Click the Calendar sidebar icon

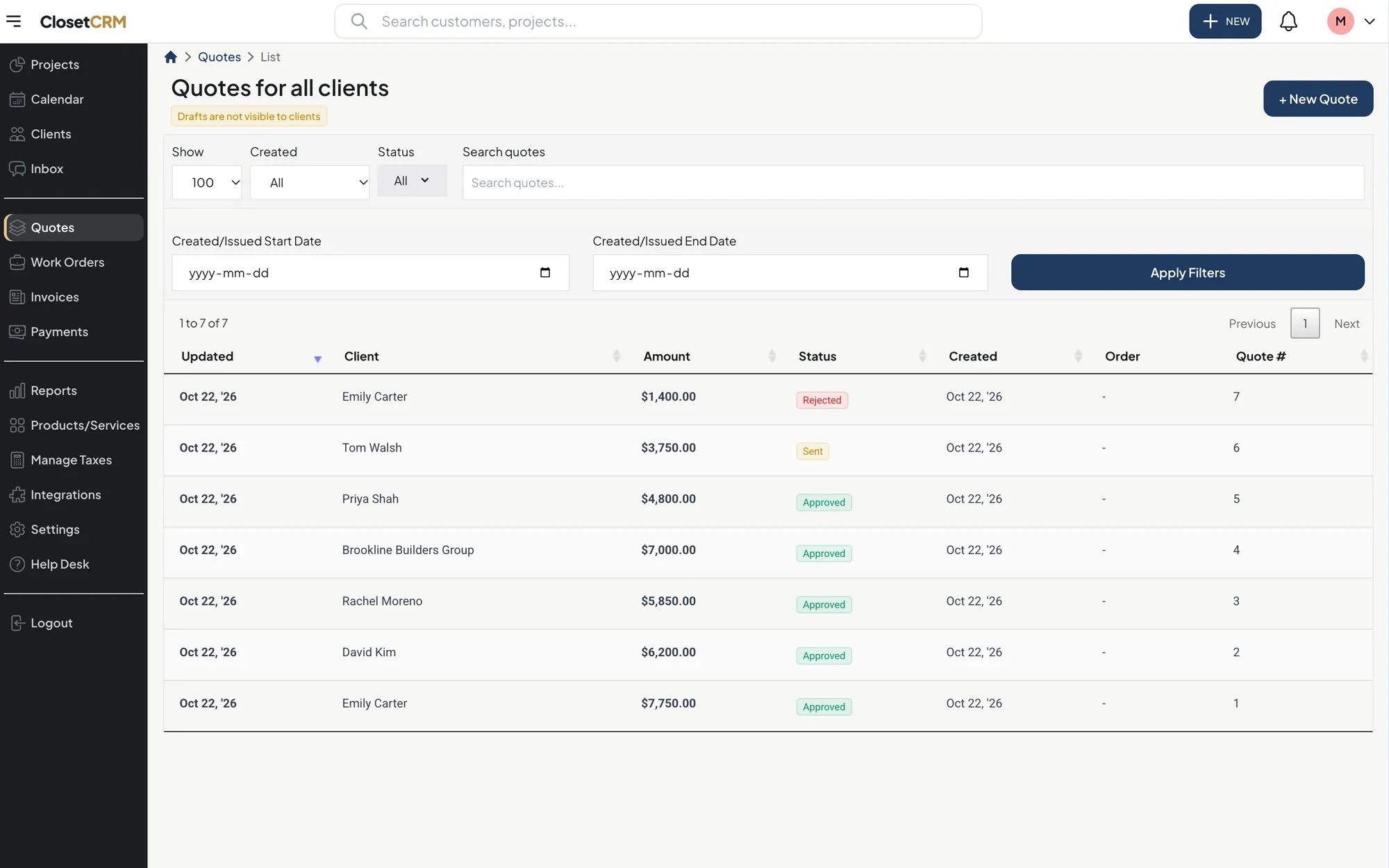pos(17,99)
